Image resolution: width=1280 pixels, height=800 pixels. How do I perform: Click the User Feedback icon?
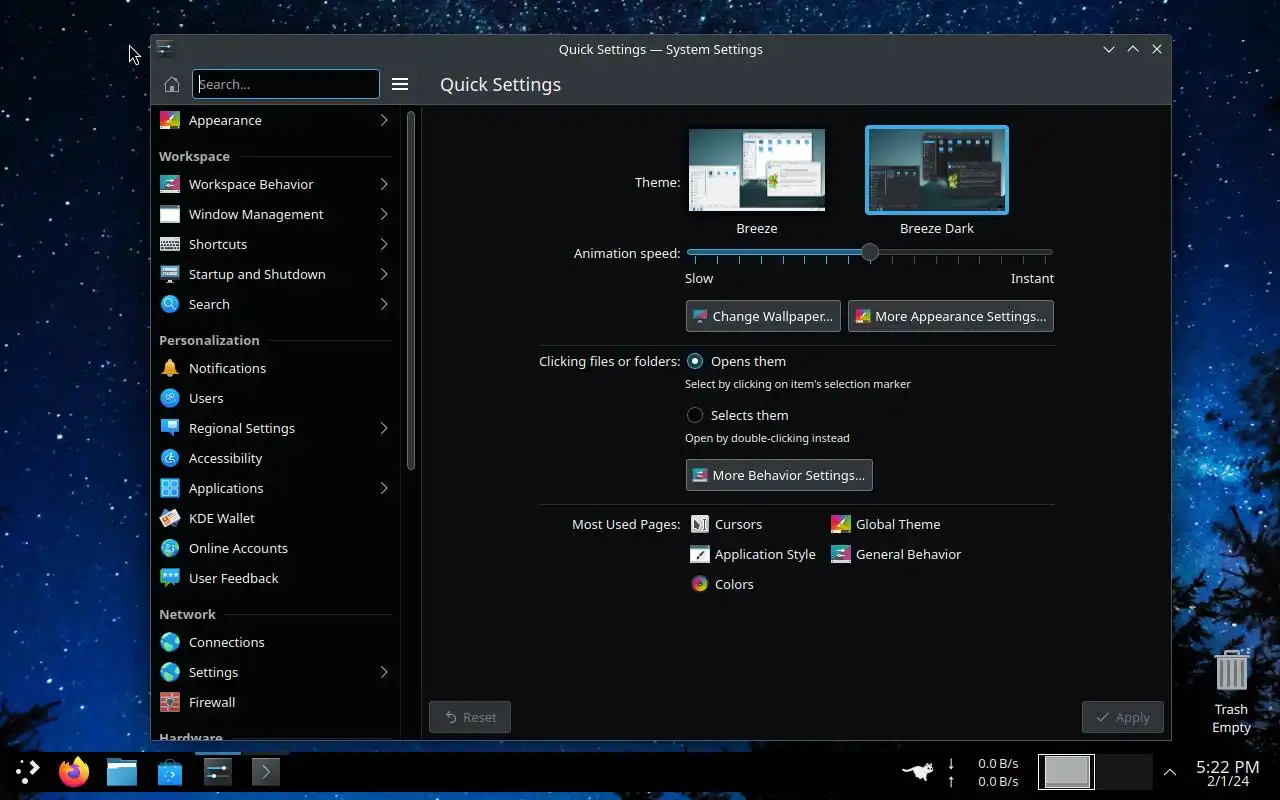pyautogui.click(x=170, y=578)
